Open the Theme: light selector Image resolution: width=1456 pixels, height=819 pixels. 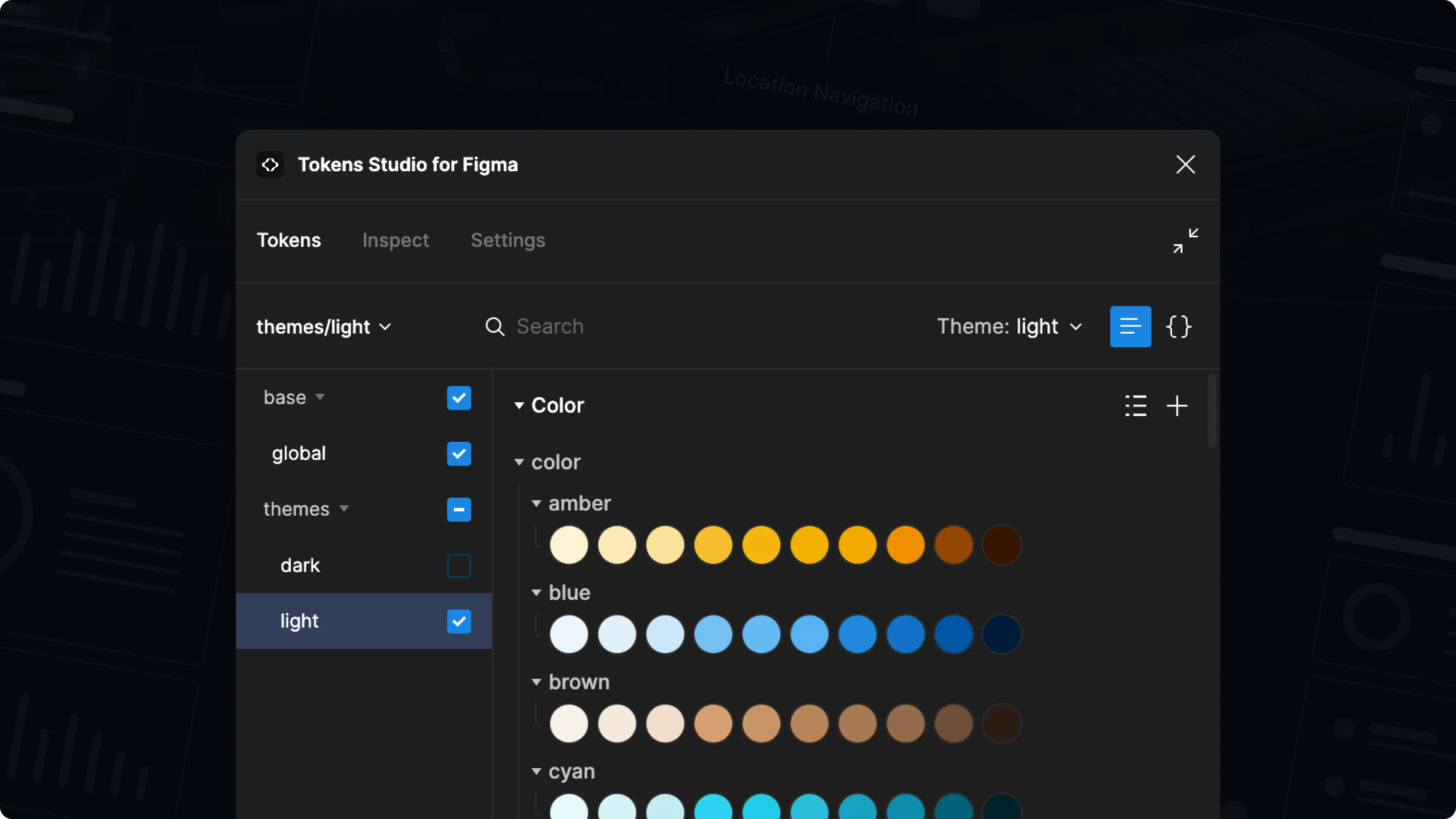pyautogui.click(x=1009, y=327)
